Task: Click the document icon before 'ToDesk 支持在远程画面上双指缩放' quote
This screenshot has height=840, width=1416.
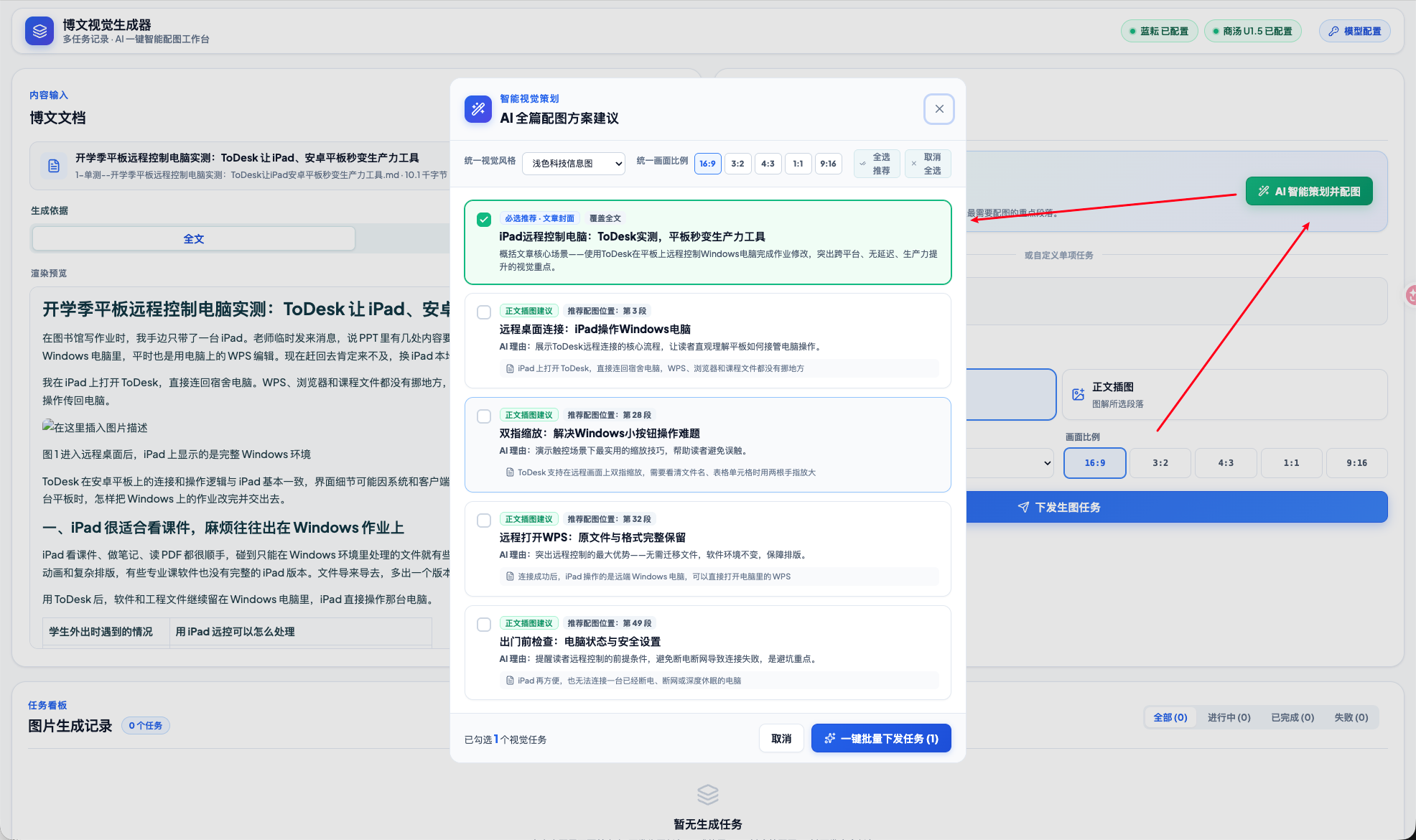Action: (x=510, y=472)
